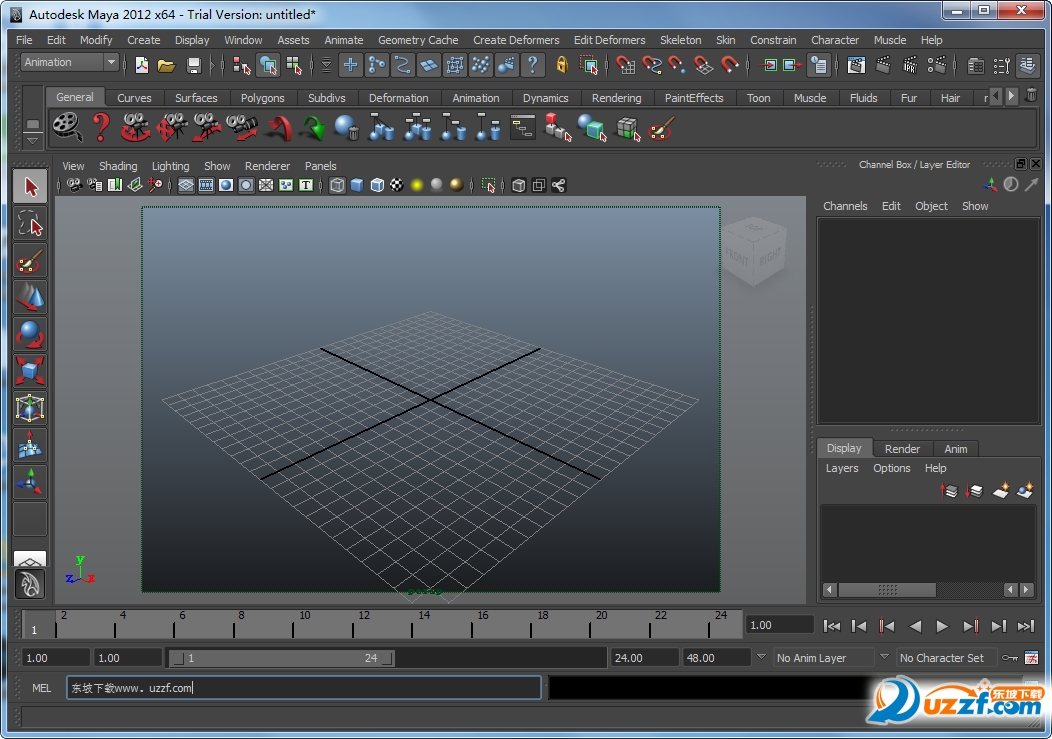Select the Universal Manipulator tool
This screenshot has width=1052, height=739.
[30, 407]
